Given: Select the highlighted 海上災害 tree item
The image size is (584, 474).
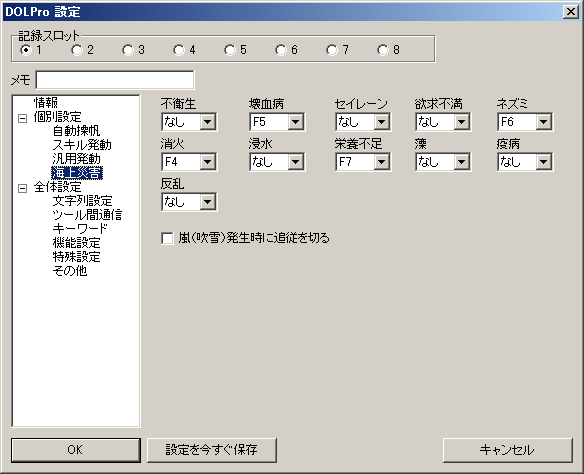Looking at the screenshot, I should (x=77, y=173).
